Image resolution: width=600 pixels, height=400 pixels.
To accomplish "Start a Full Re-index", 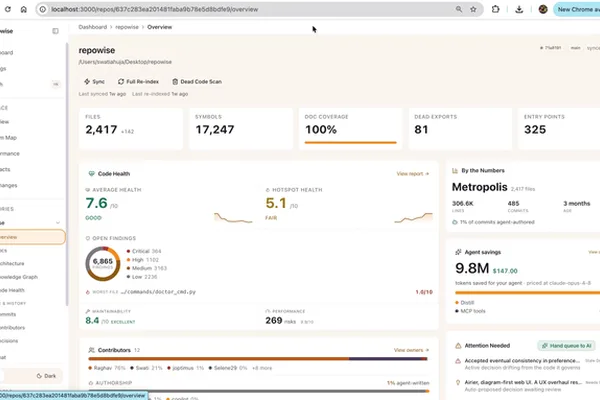I will pyautogui.click(x=138, y=82).
